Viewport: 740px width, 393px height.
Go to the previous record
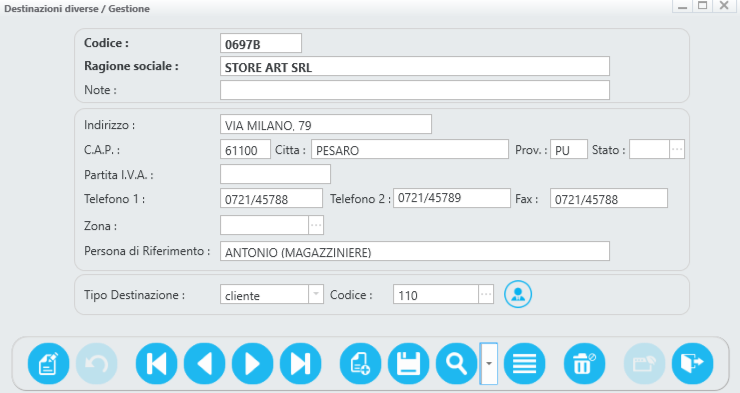click(x=204, y=364)
